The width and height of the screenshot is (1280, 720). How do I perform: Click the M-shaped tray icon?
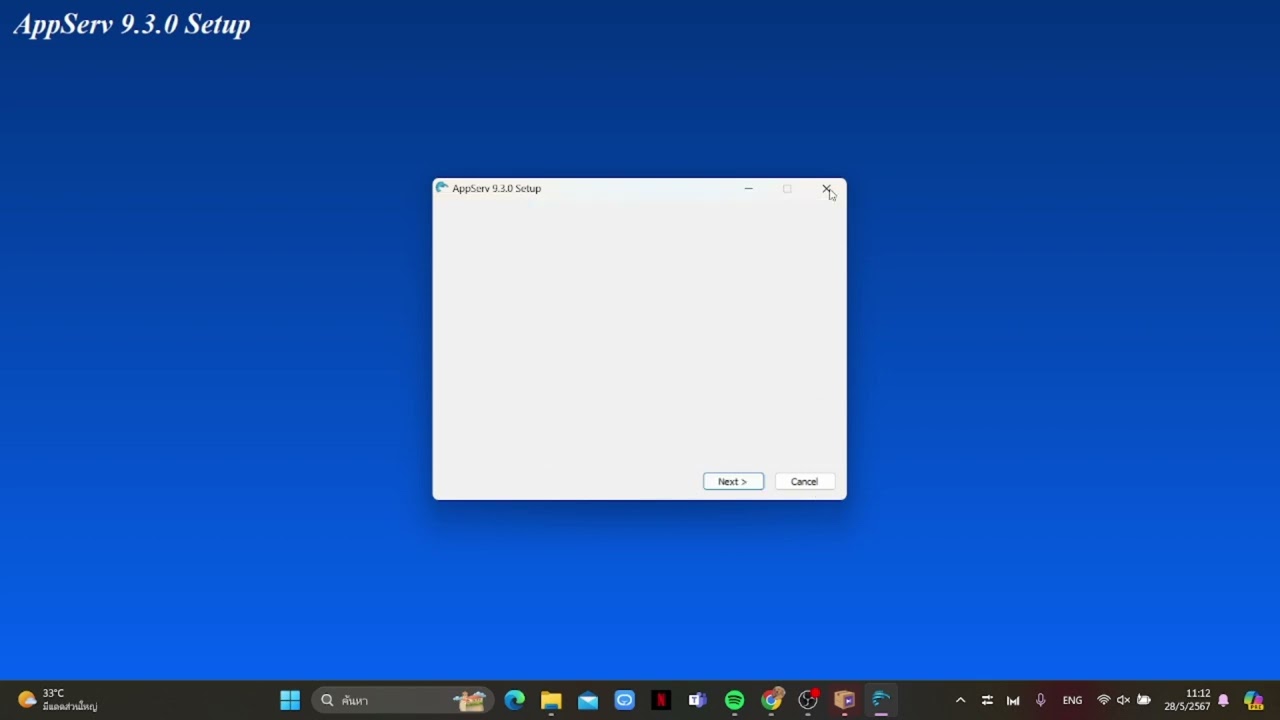(x=1013, y=700)
